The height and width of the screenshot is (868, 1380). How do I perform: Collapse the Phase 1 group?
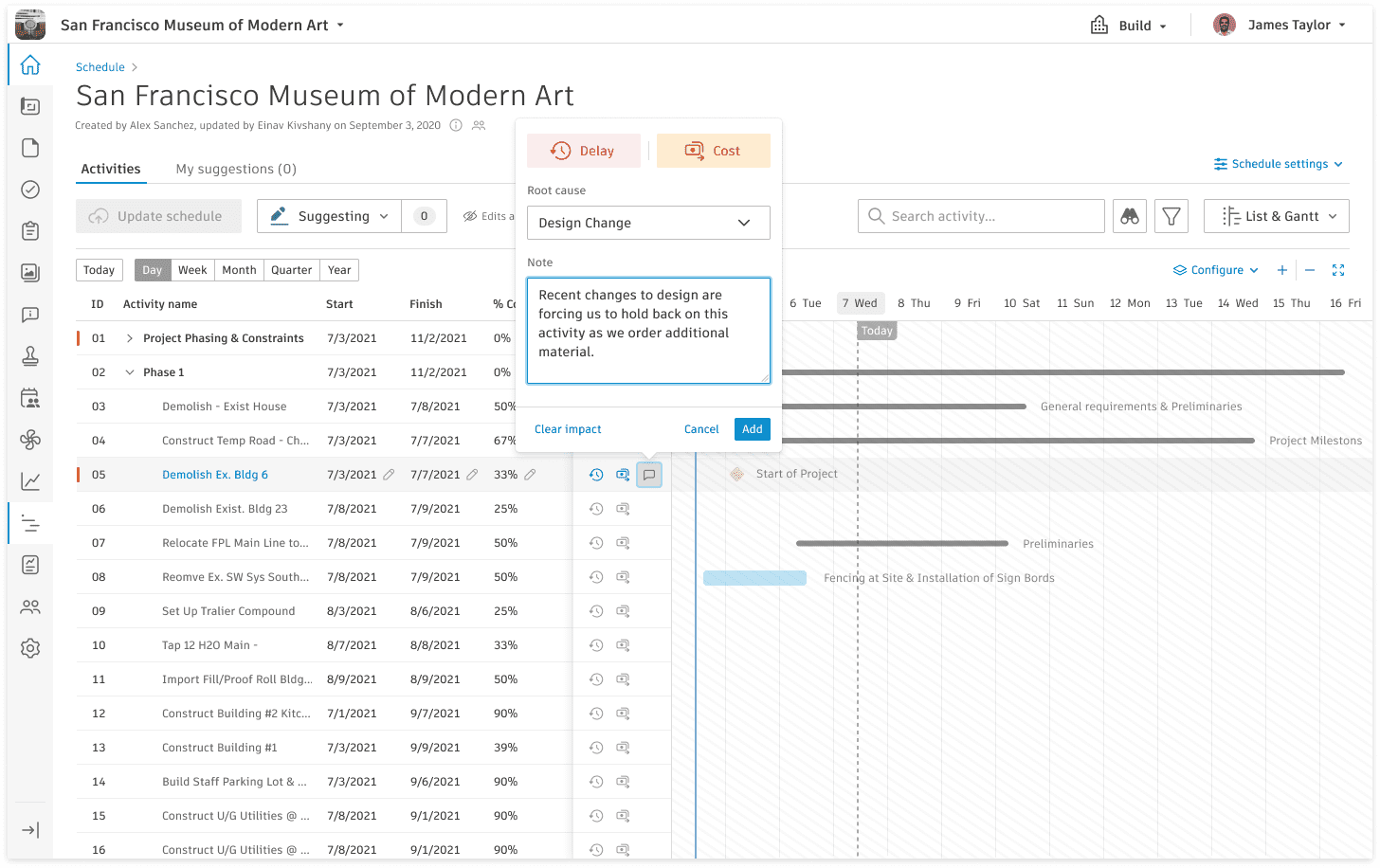point(130,372)
